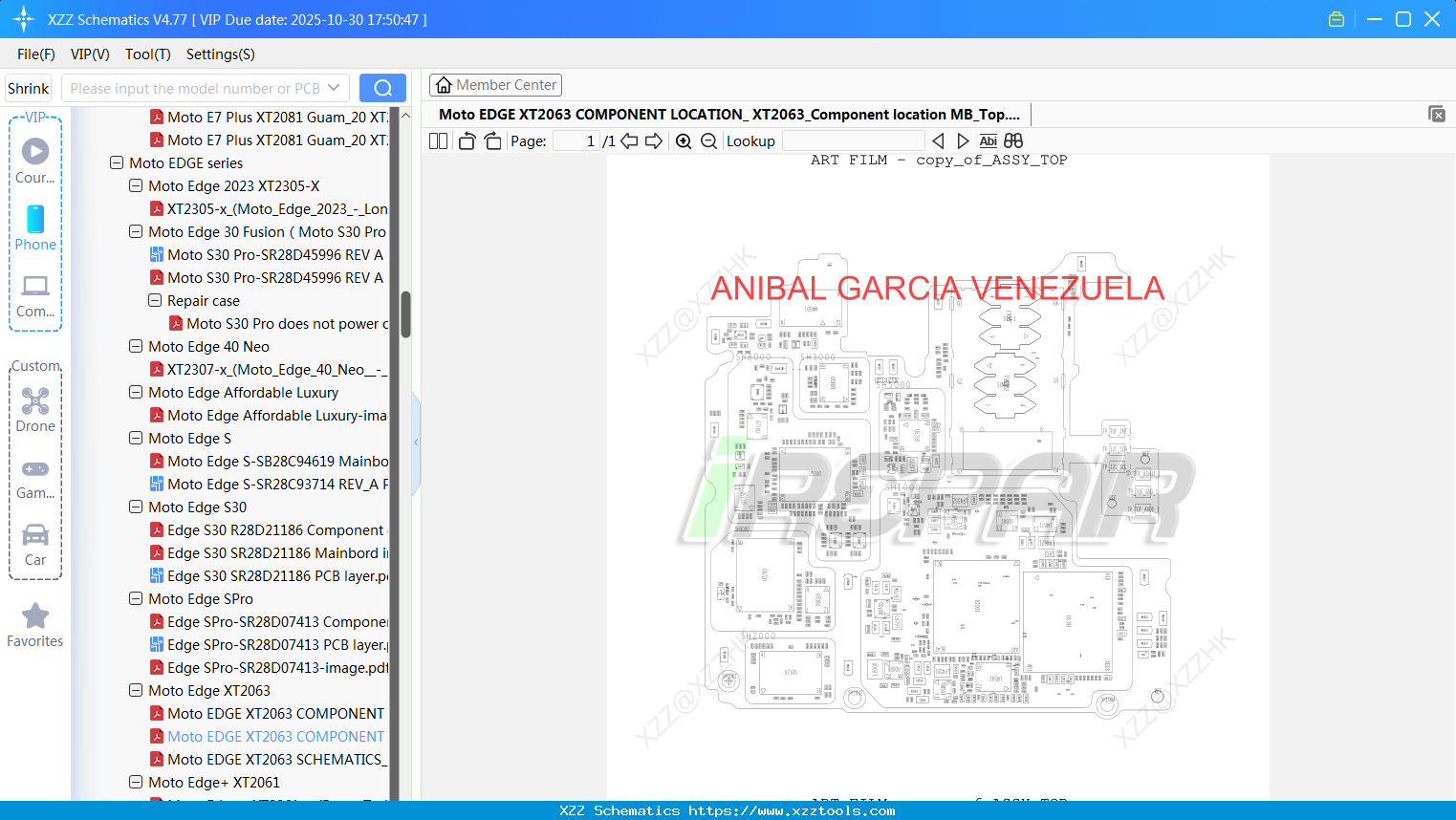Collapse the Moto EDGE series folder
This screenshot has height=820, width=1456.
117,162
